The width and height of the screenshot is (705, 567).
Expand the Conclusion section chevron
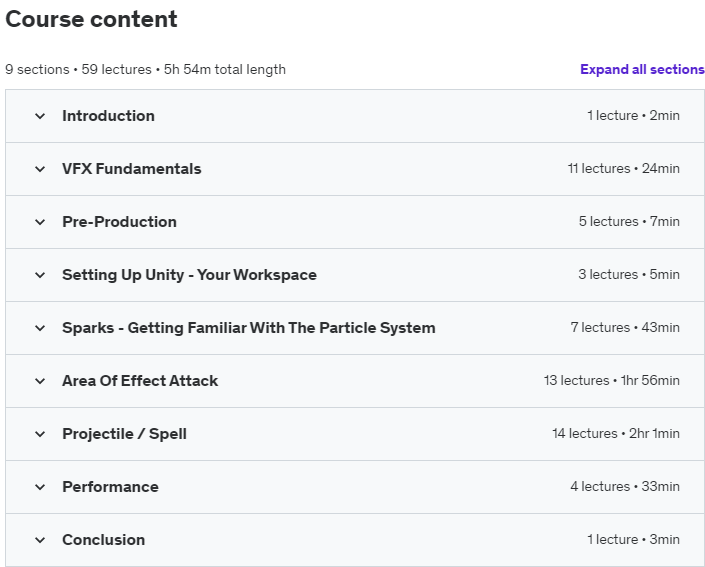pos(40,540)
